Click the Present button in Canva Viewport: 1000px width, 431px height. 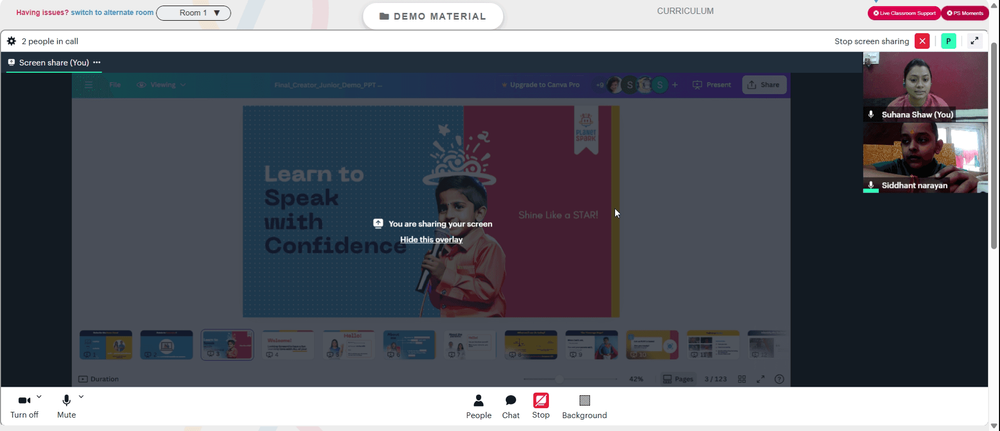[x=712, y=85]
